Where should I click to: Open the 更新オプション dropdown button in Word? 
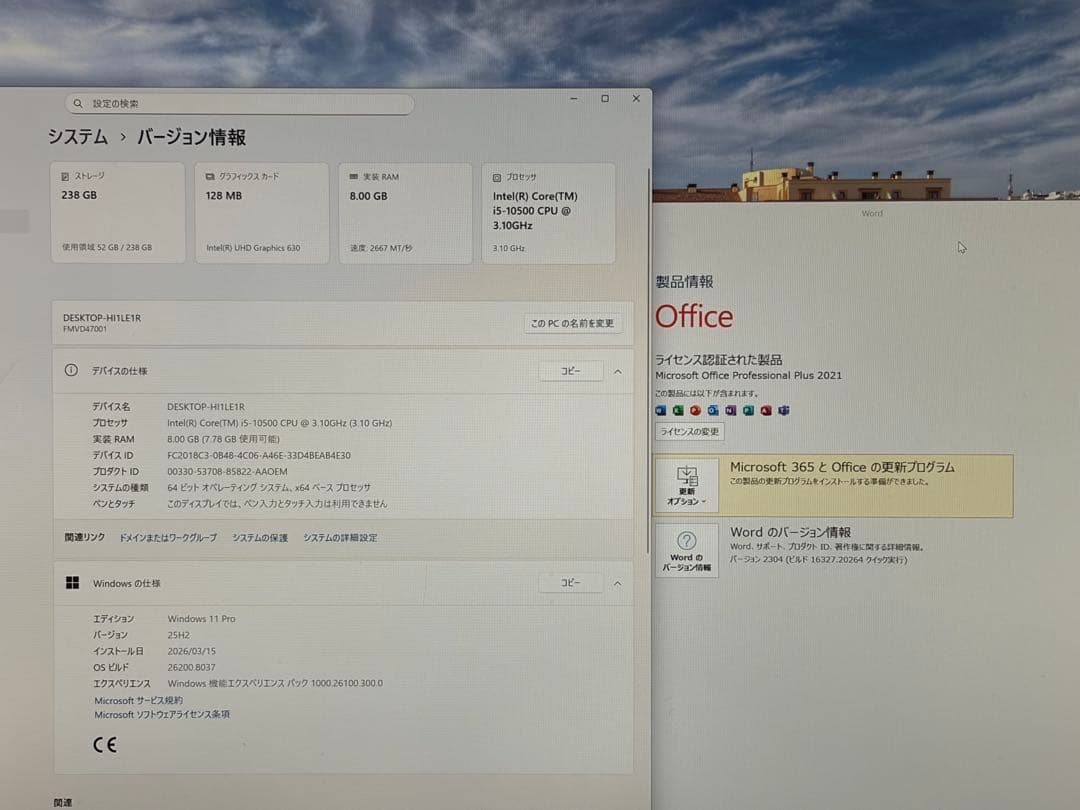687,486
